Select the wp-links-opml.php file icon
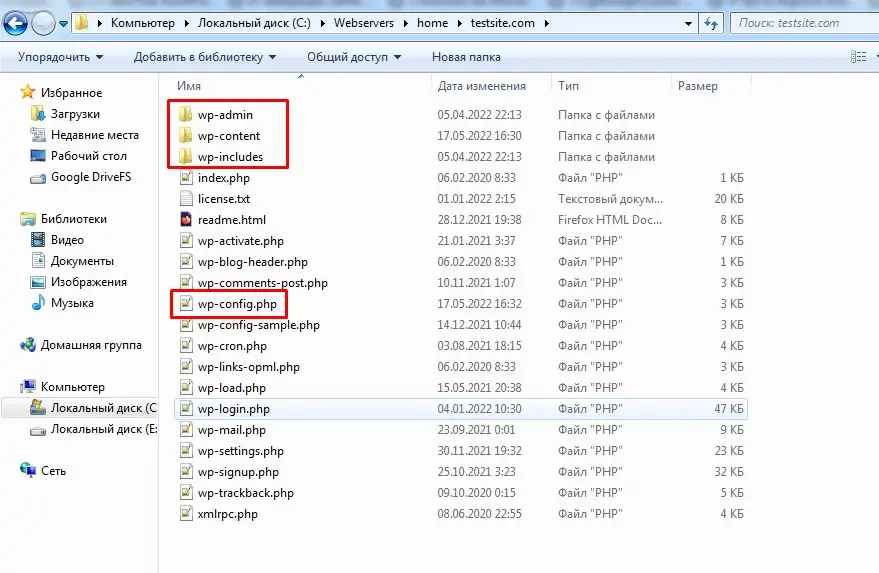Viewport: 879px width, 573px height. click(186, 367)
